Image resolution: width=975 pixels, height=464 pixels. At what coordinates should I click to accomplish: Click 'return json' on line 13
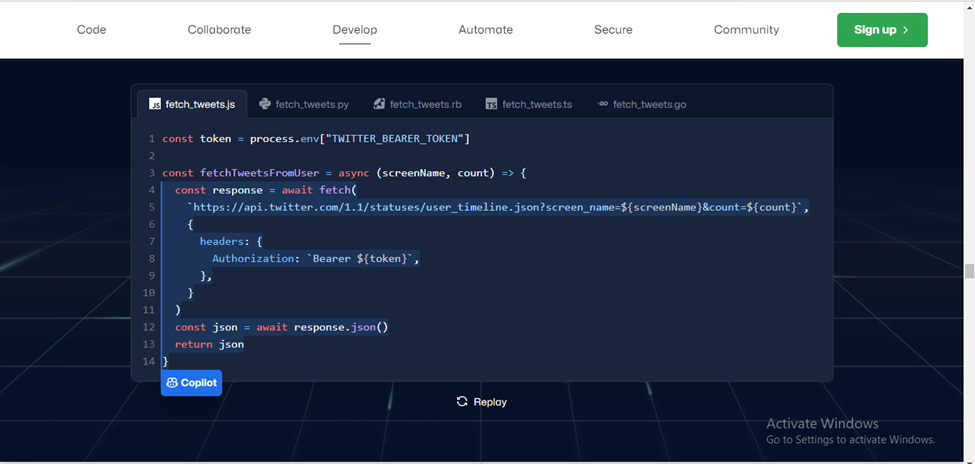click(x=210, y=344)
